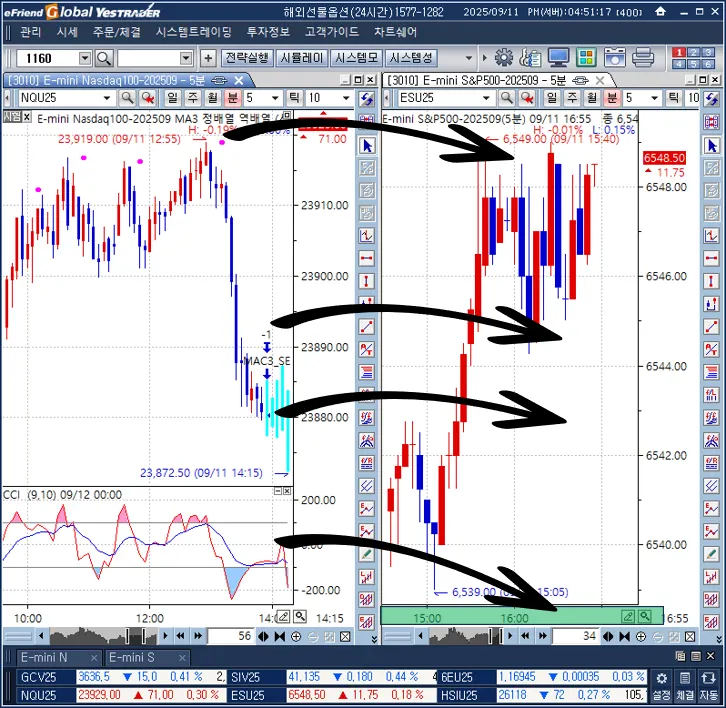This screenshot has height=708, width=726.
Task: Click the pencil edit icon under Nasdaq chart
Action: (283, 616)
